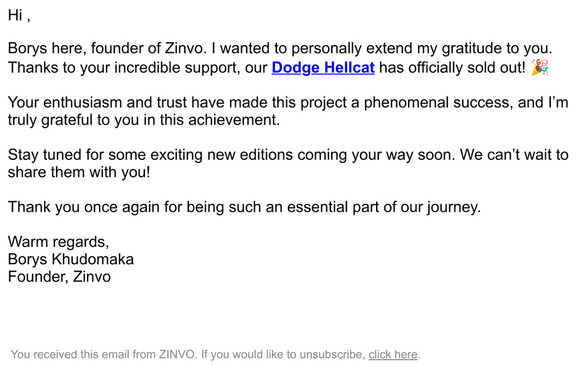Open the Dodge Hellcat link

pos(323,68)
